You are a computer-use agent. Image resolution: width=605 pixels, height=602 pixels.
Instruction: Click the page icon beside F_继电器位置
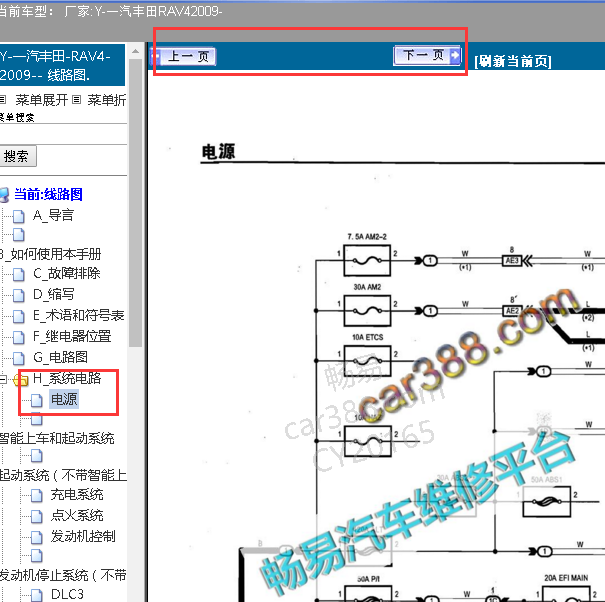19,337
